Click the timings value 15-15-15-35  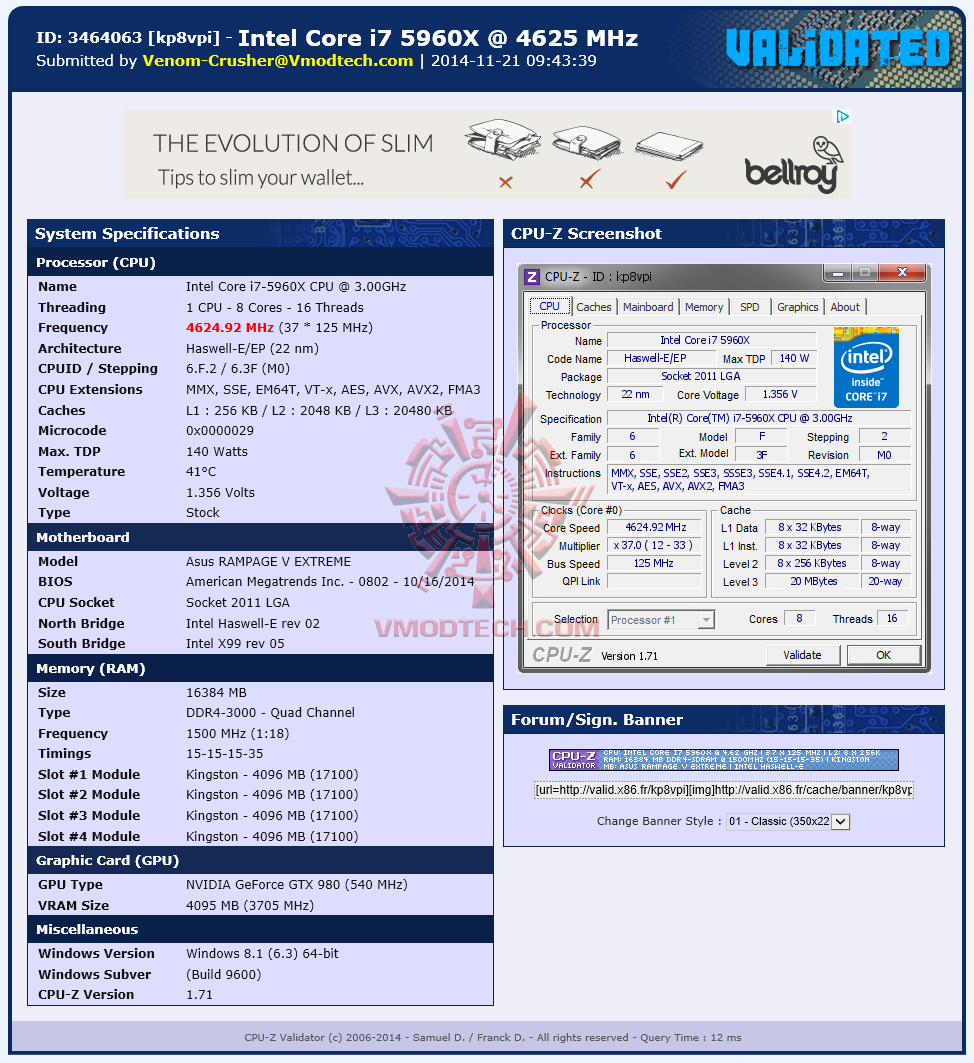click(224, 753)
